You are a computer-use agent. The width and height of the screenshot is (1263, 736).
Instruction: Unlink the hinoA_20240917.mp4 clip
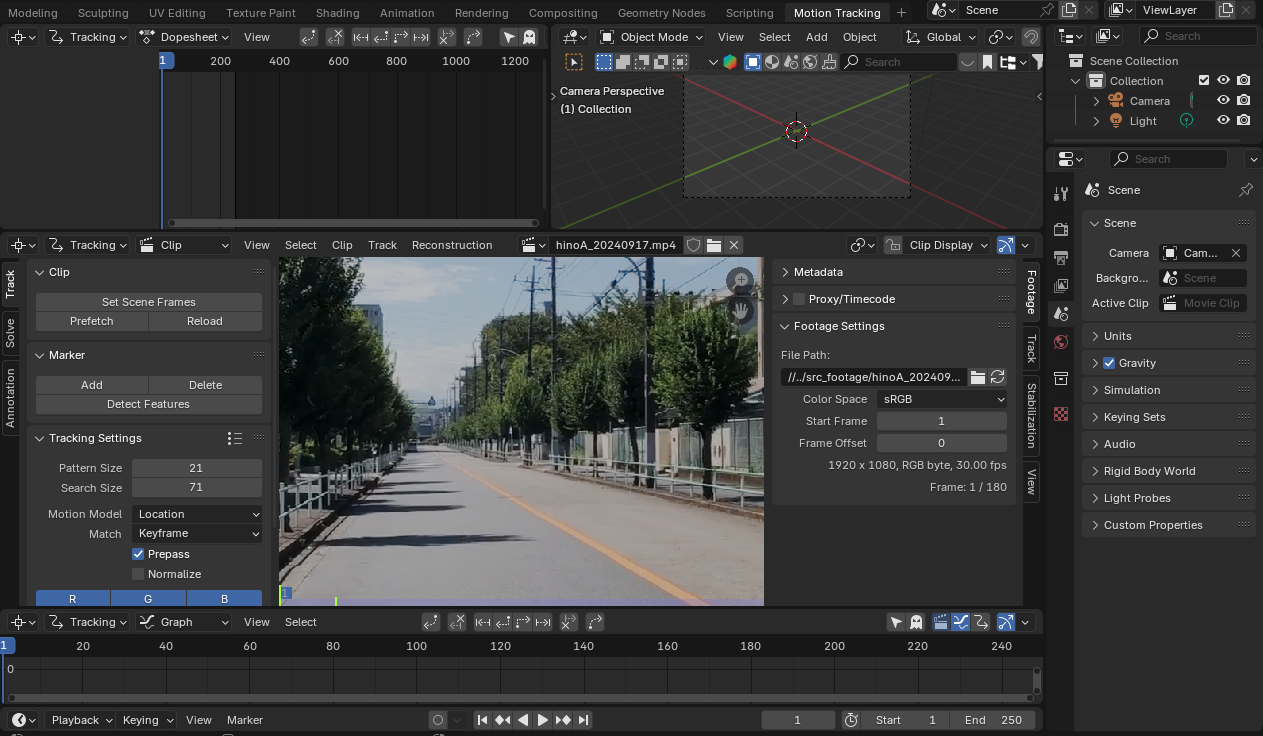734,245
